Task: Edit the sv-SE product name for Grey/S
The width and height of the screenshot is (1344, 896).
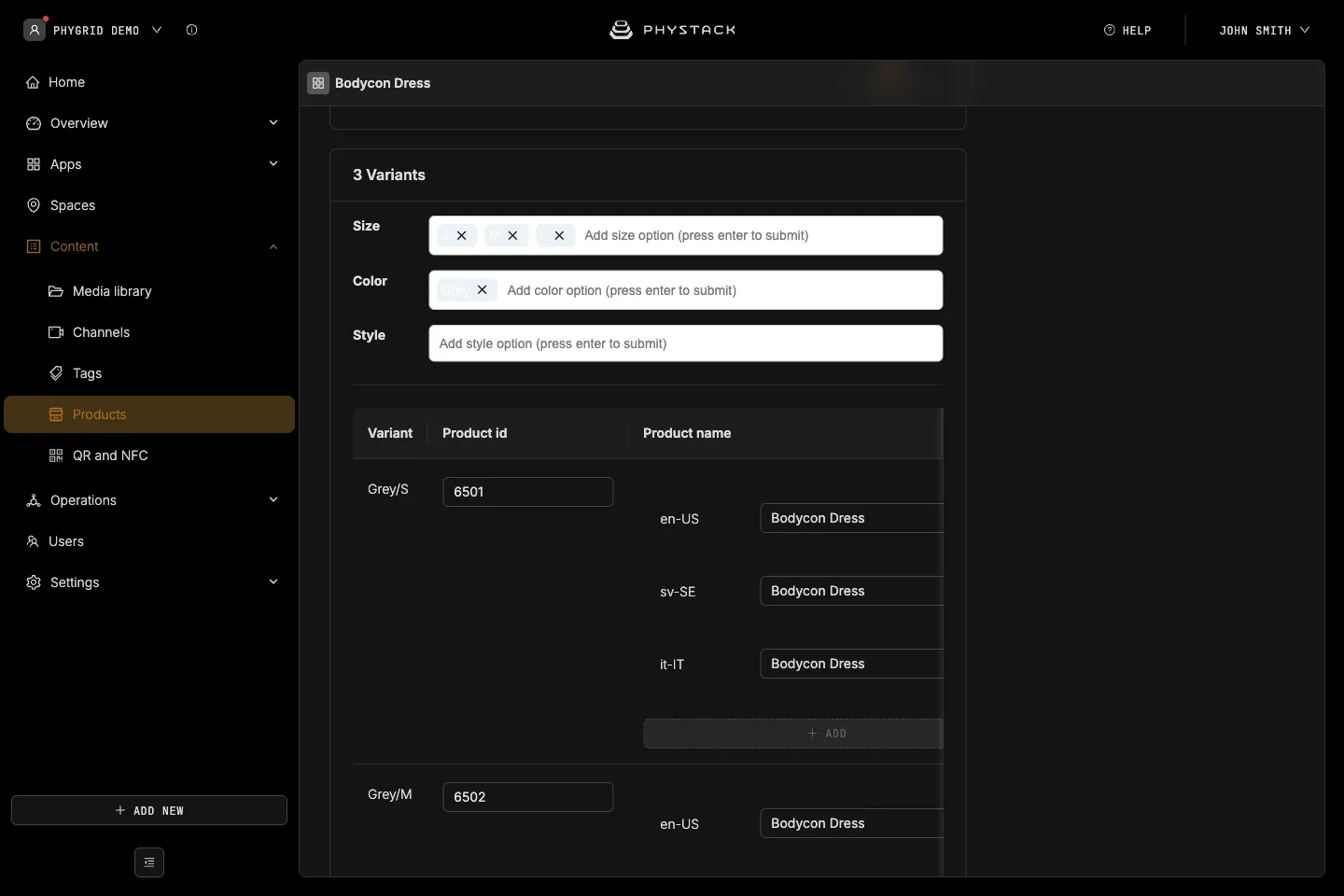Action: click(x=851, y=591)
